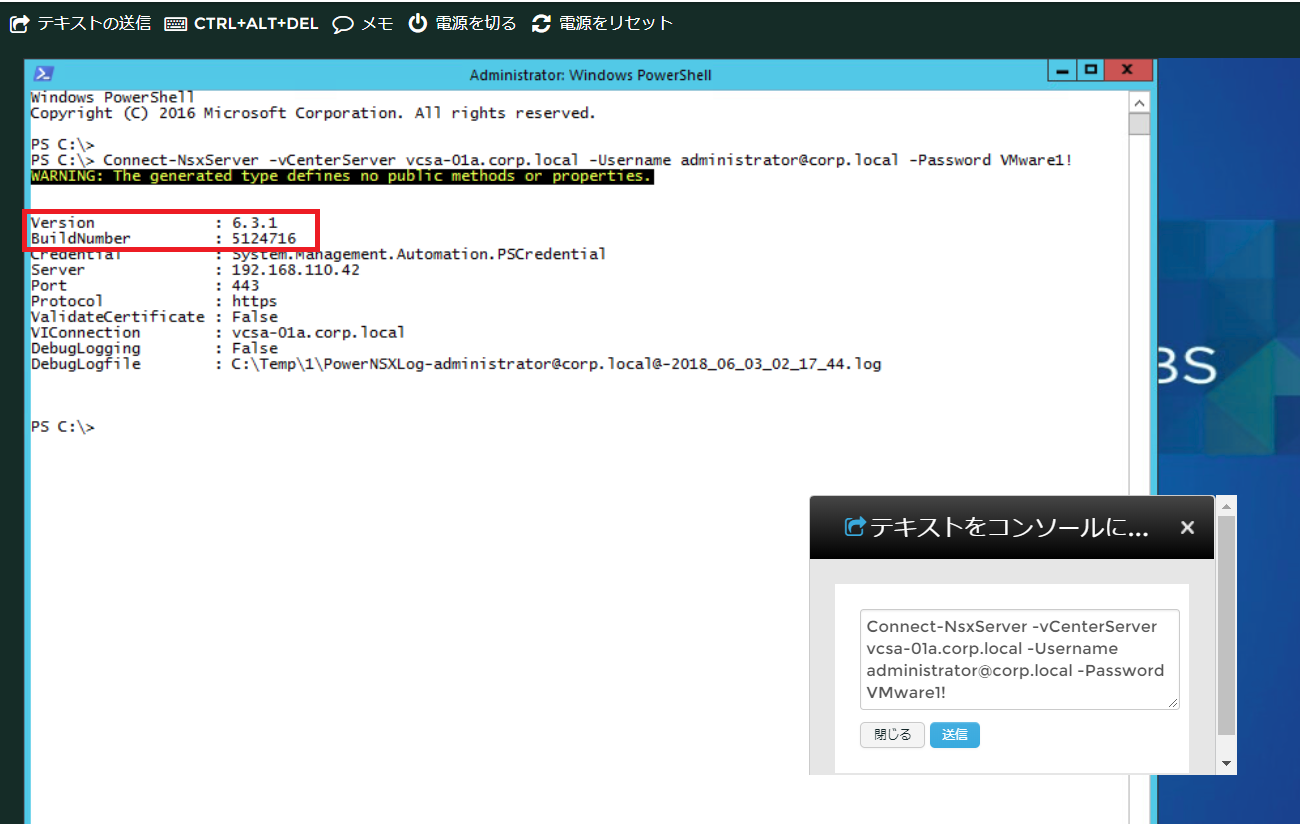Click the reset refresh arrows icon

pos(541,23)
